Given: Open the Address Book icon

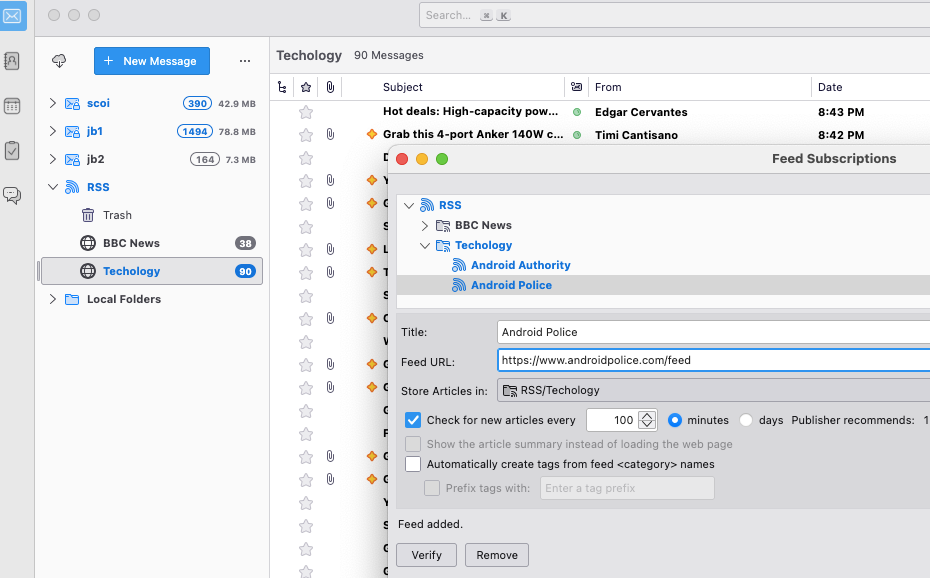Looking at the screenshot, I should [12, 61].
